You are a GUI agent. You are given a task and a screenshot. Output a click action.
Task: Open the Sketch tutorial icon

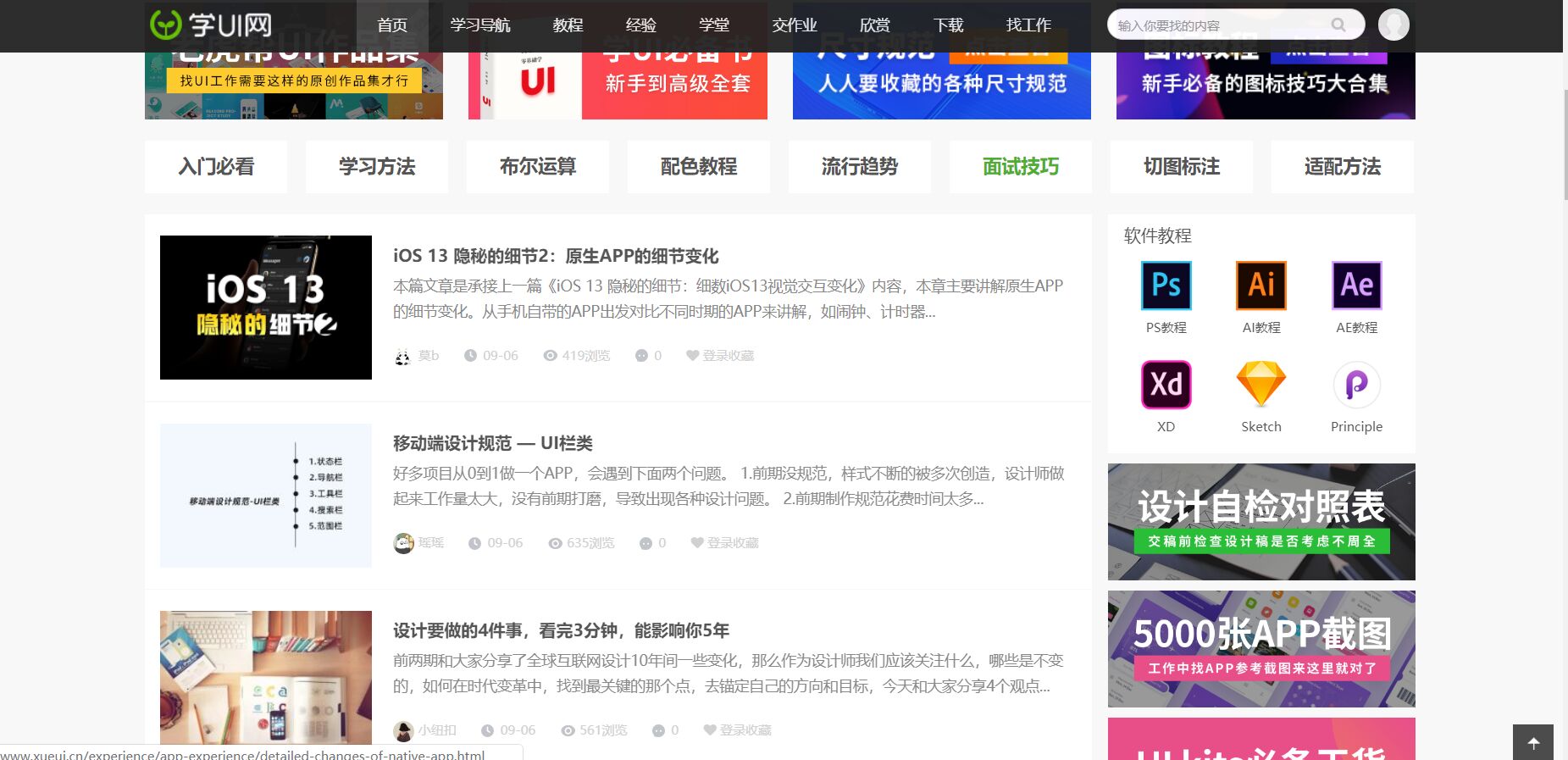[1261, 385]
